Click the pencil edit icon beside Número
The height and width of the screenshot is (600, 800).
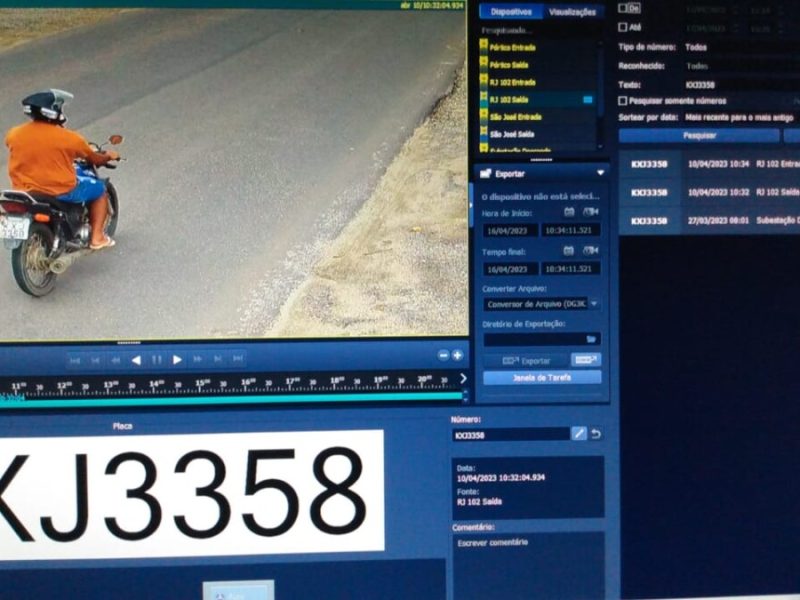point(579,433)
